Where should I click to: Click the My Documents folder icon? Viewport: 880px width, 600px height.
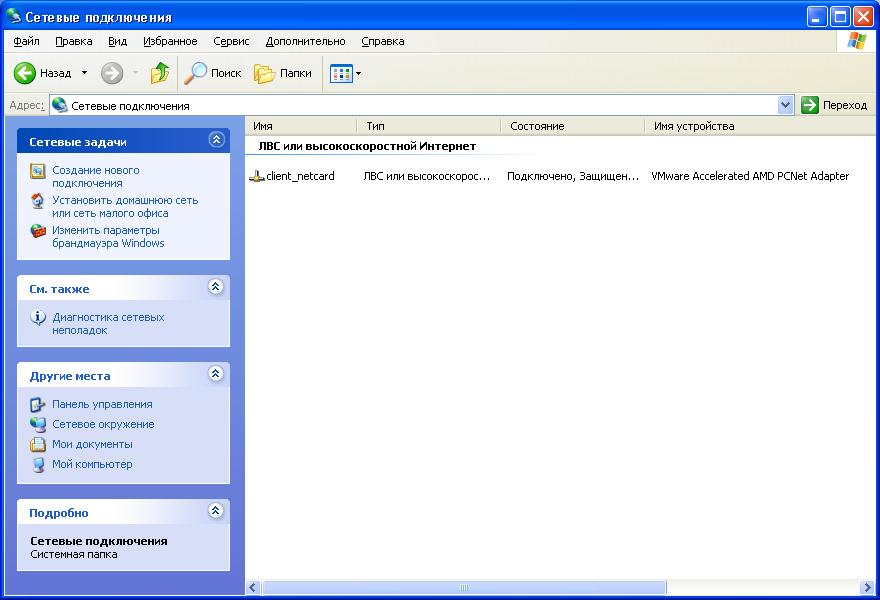pyautogui.click(x=38, y=445)
